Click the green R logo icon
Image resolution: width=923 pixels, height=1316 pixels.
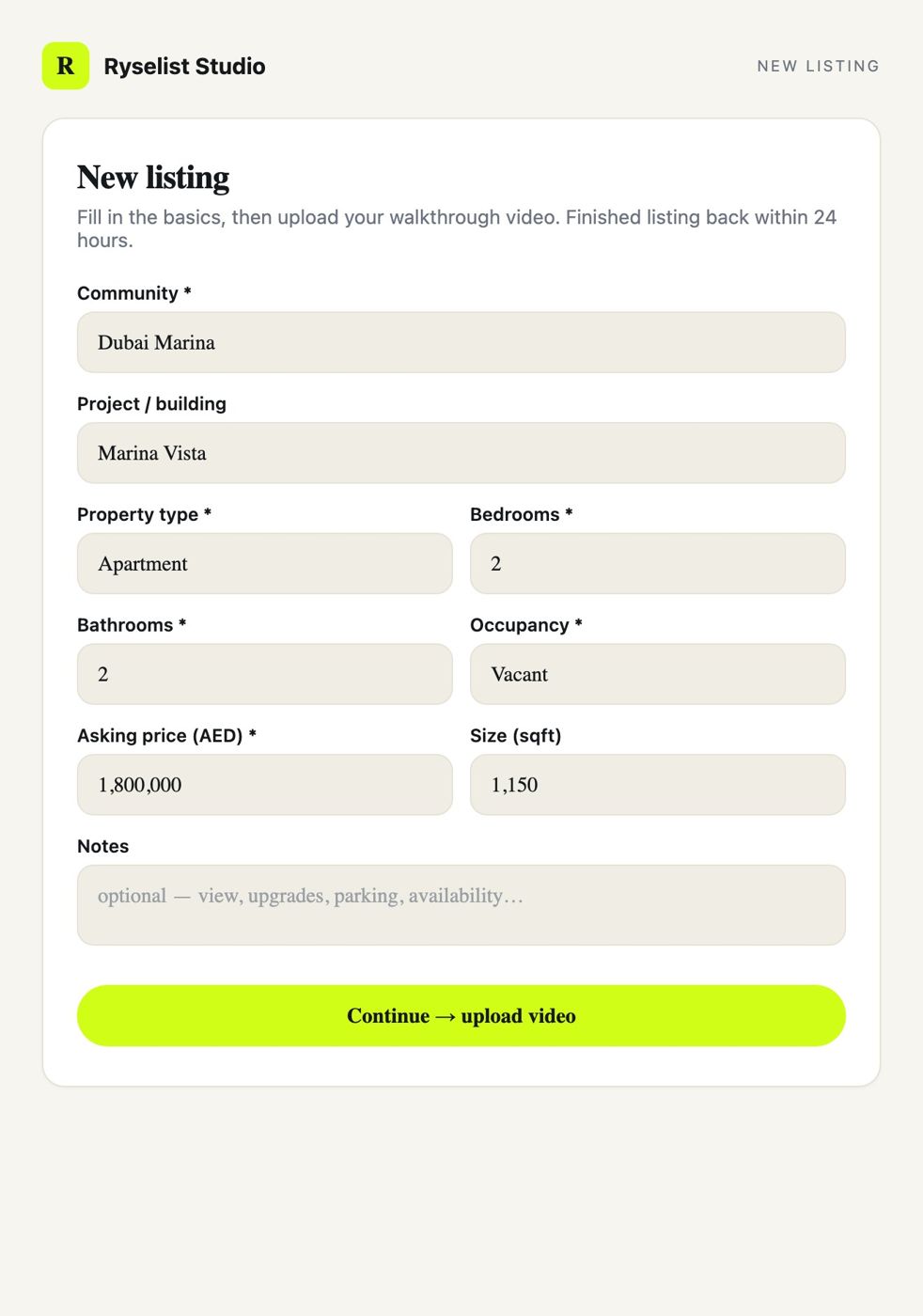click(x=66, y=66)
